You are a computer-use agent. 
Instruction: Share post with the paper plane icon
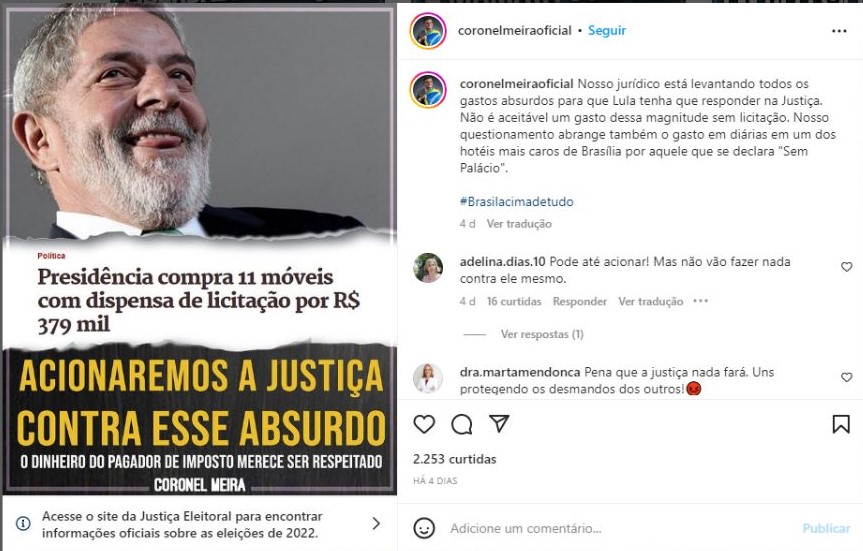499,423
